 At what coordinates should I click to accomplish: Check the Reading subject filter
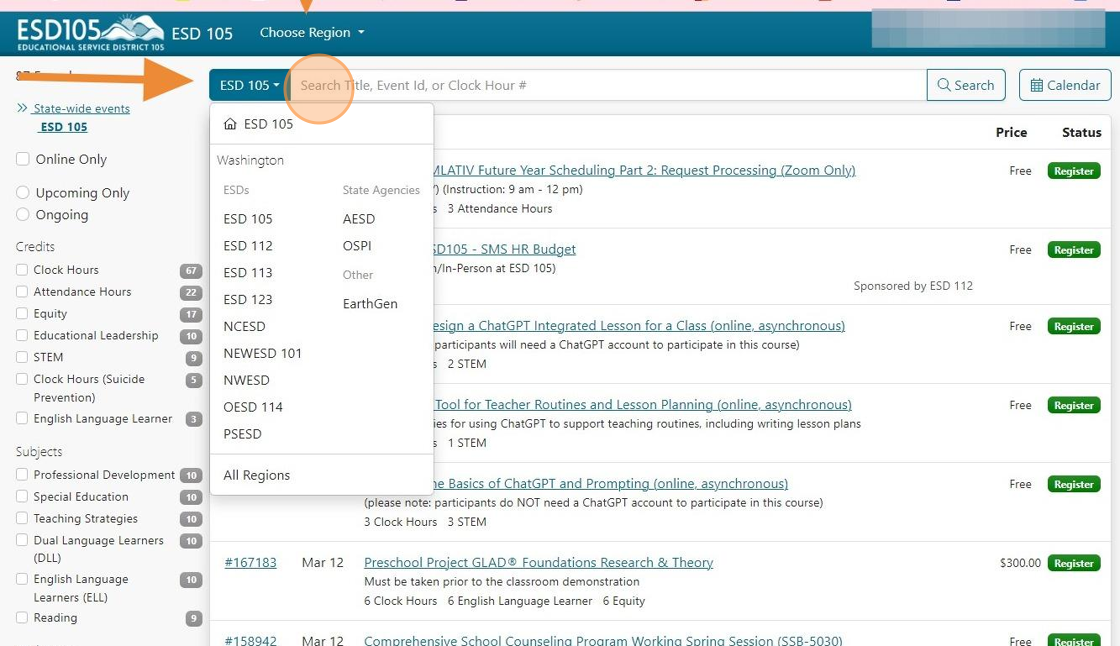[x=22, y=617]
